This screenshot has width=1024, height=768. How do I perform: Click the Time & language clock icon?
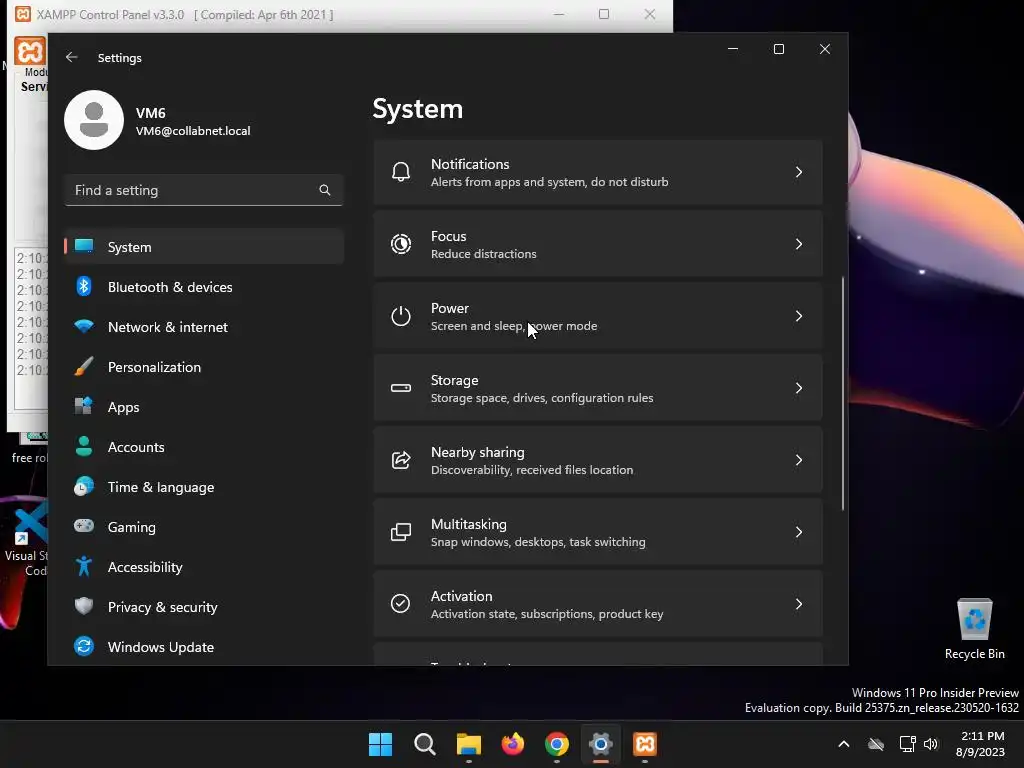[84, 487]
